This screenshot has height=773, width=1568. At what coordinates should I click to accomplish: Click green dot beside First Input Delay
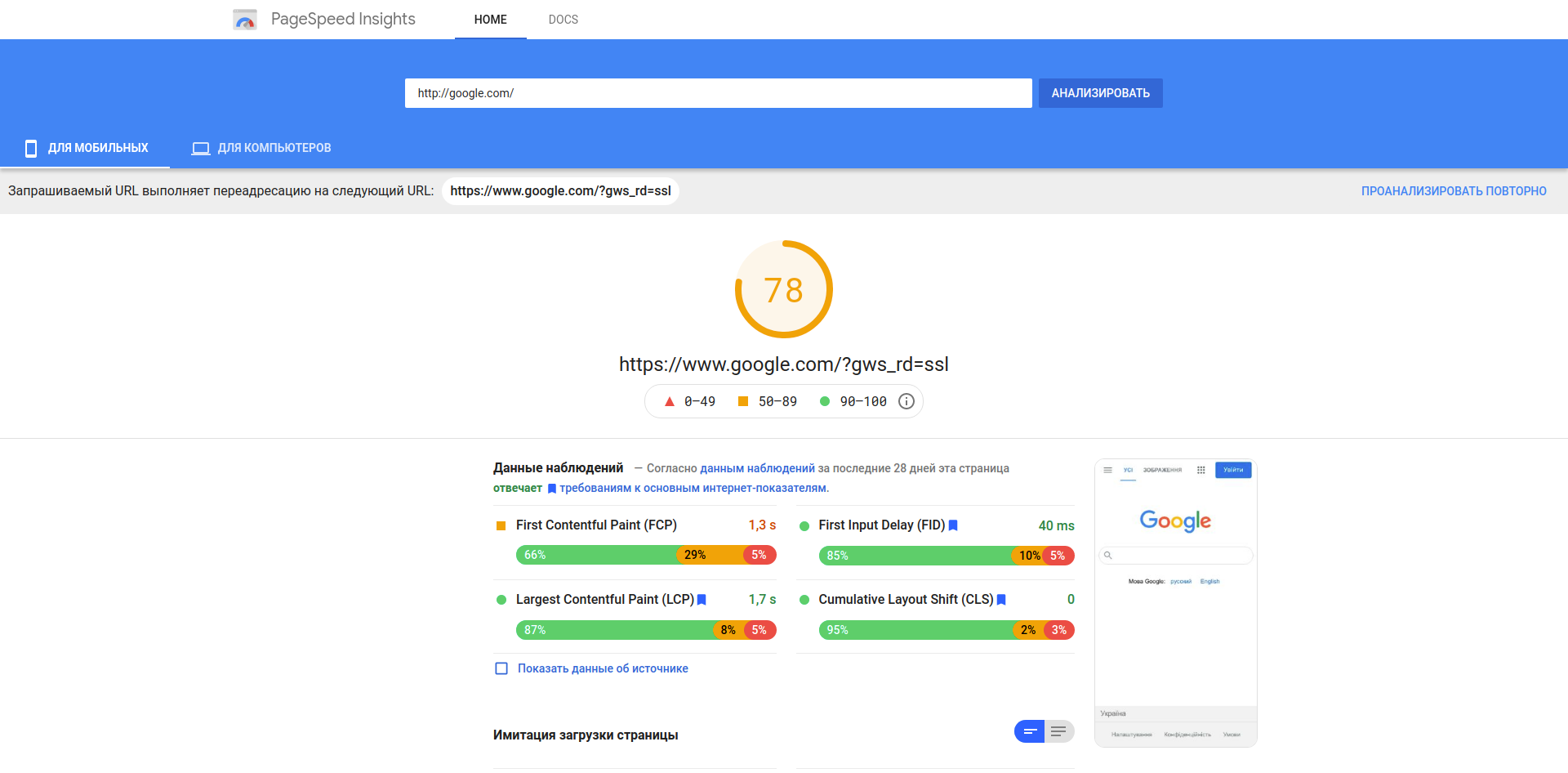[804, 525]
